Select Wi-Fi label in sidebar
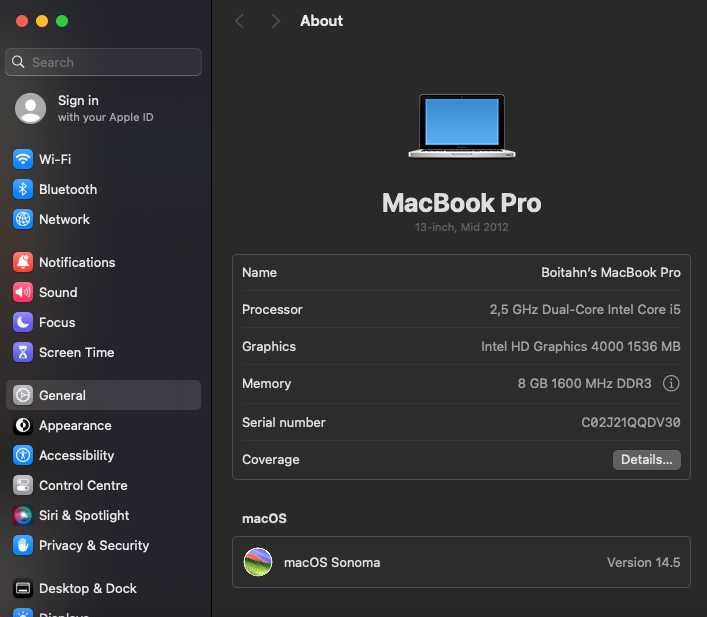Screen dimensions: 707x617 click(55, 159)
